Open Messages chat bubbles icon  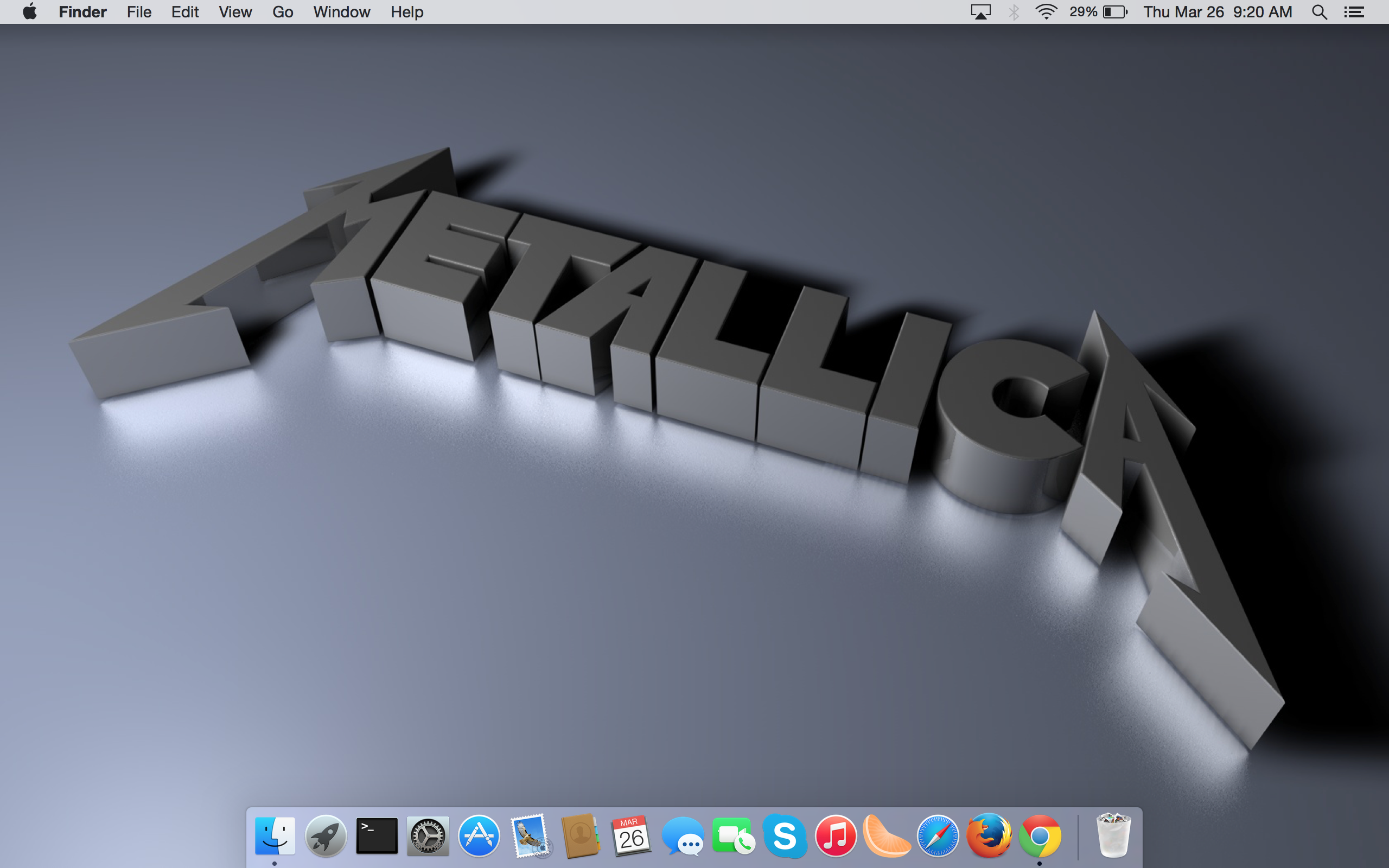point(683,837)
